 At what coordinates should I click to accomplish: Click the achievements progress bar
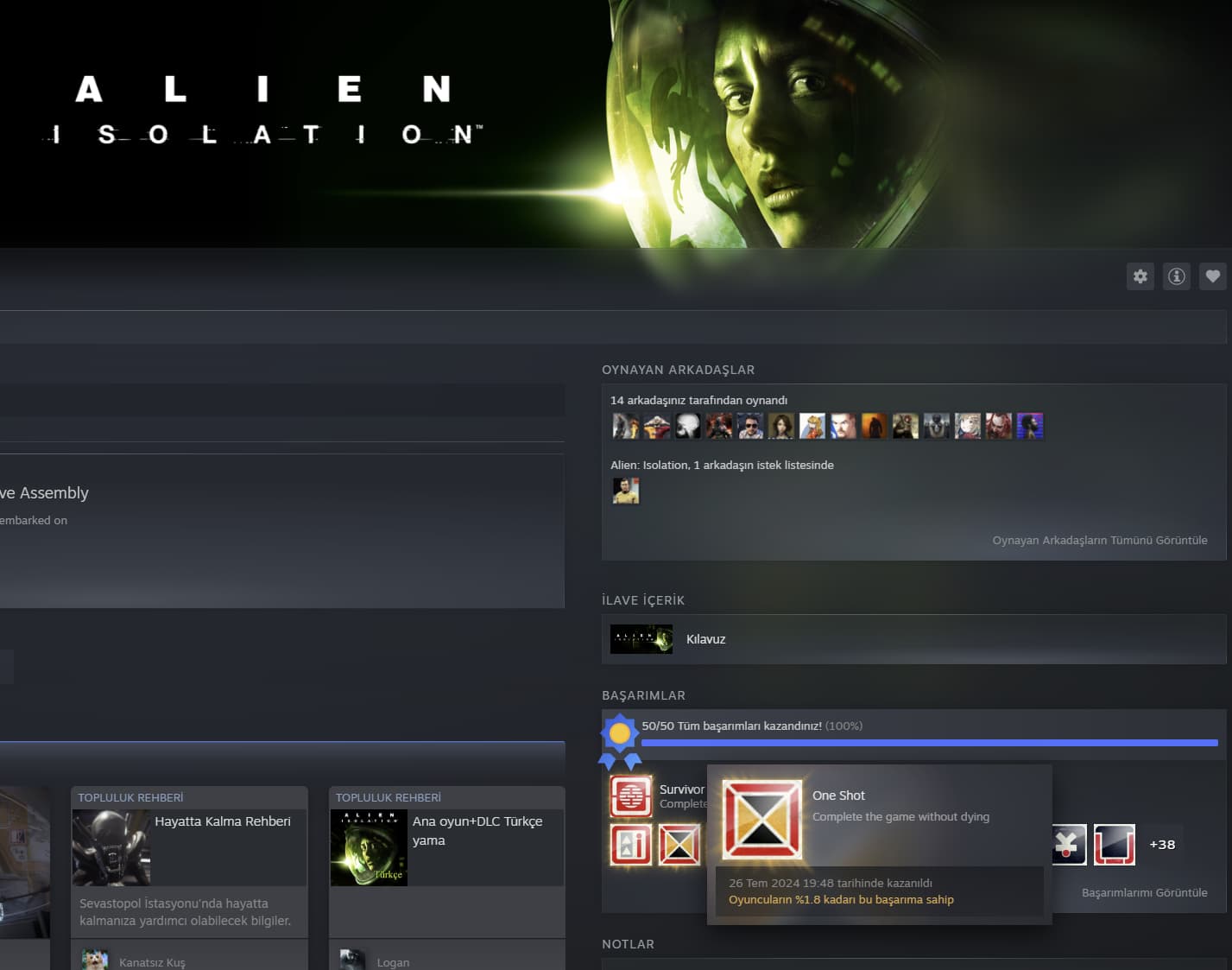[x=929, y=743]
